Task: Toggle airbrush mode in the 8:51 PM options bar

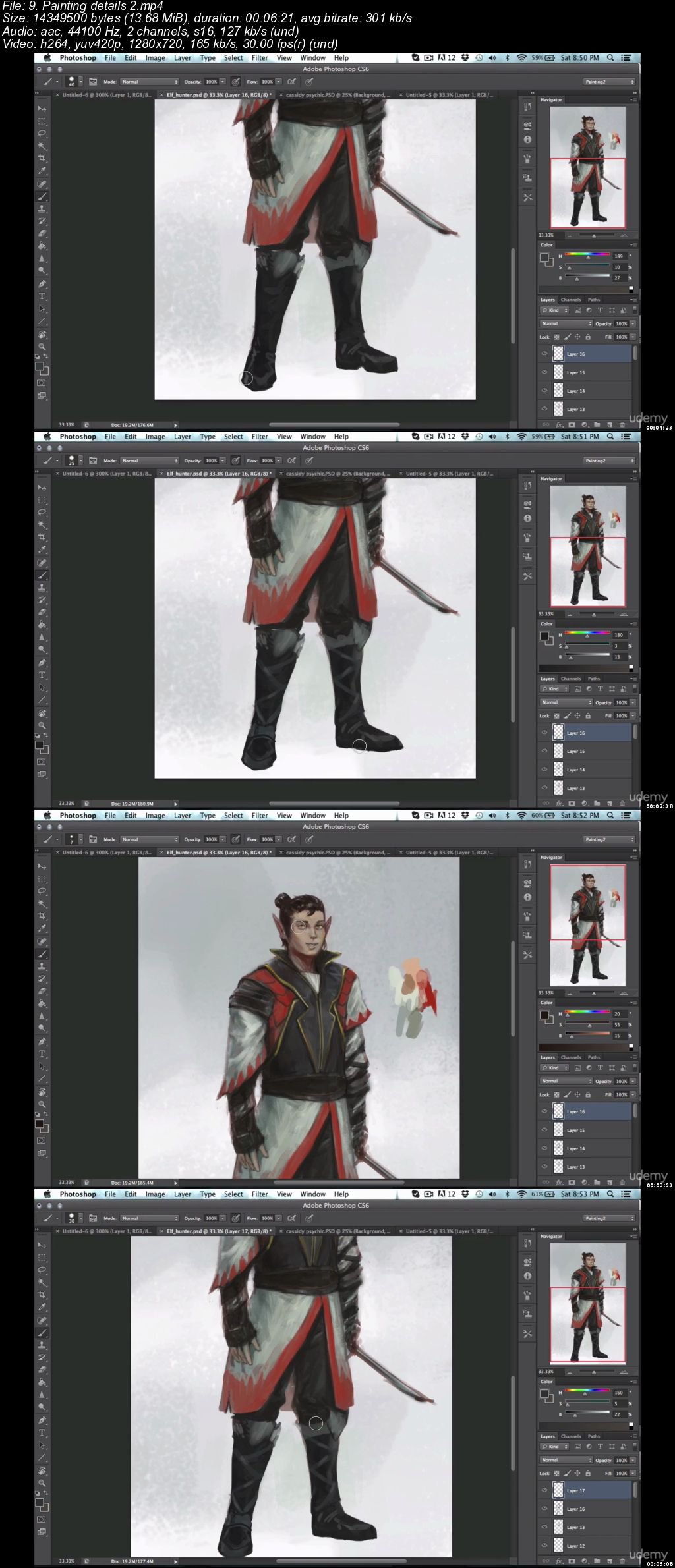Action: point(291,461)
